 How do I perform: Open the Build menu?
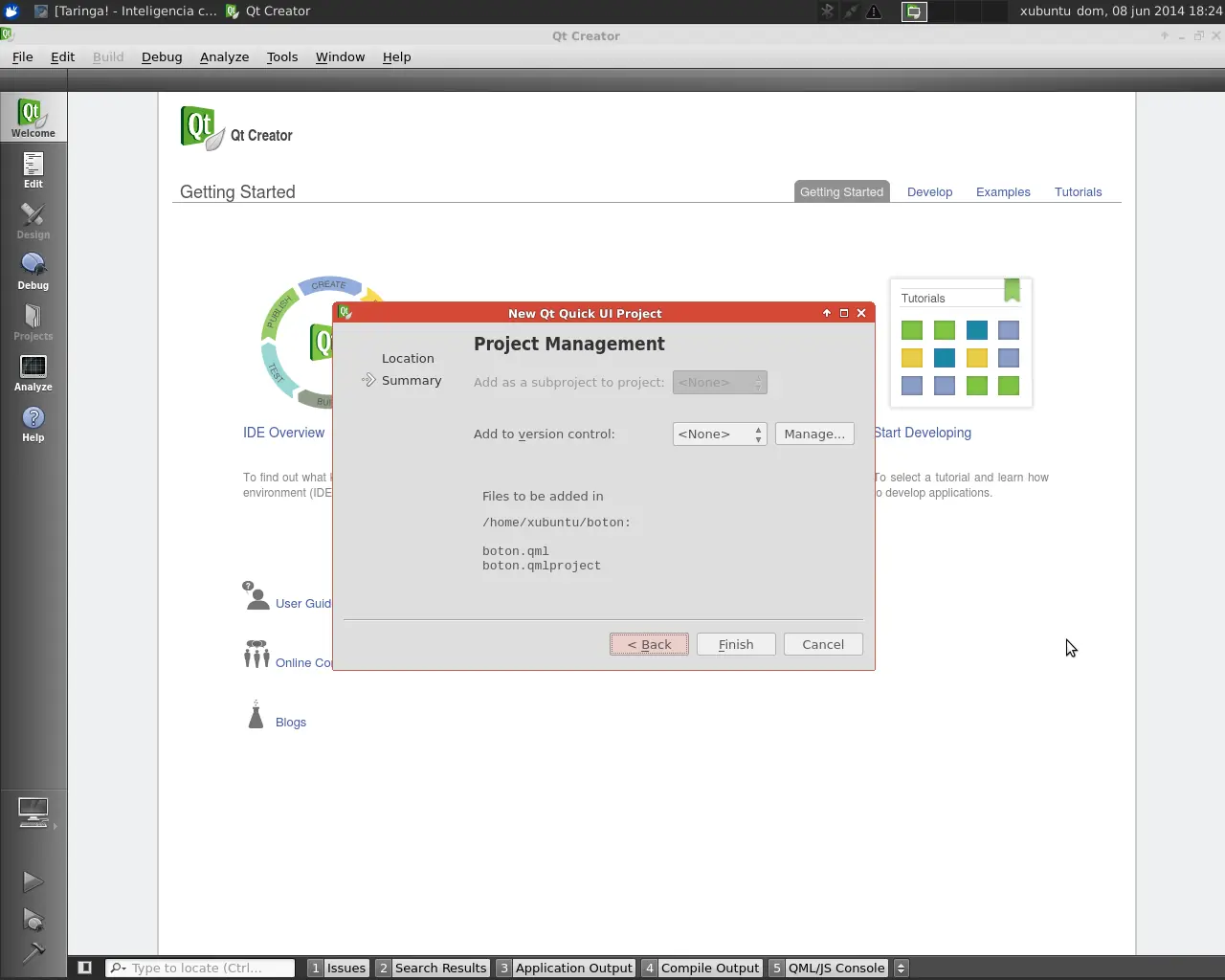coord(108,56)
